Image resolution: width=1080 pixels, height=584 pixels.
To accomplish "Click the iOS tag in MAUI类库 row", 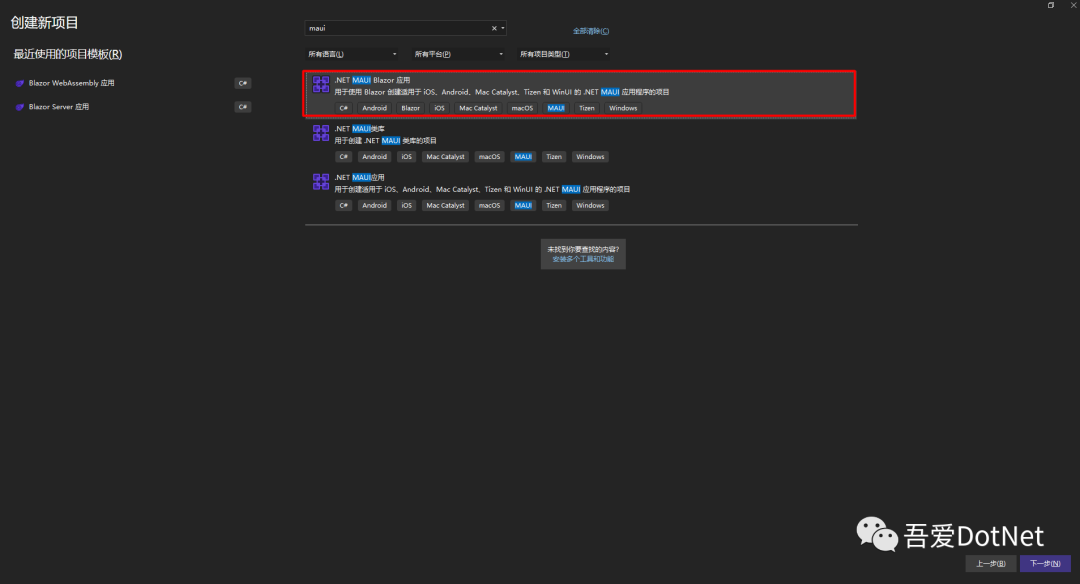I will 407,157.
